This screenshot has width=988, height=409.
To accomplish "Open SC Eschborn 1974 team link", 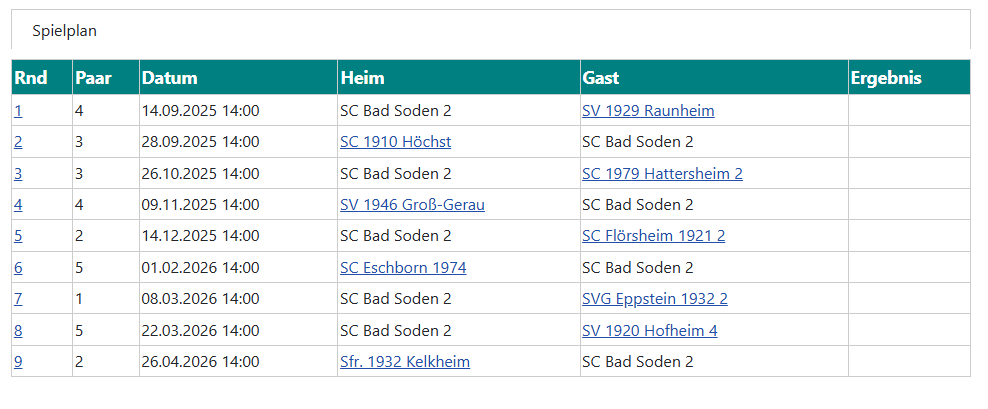I will click(x=403, y=268).
